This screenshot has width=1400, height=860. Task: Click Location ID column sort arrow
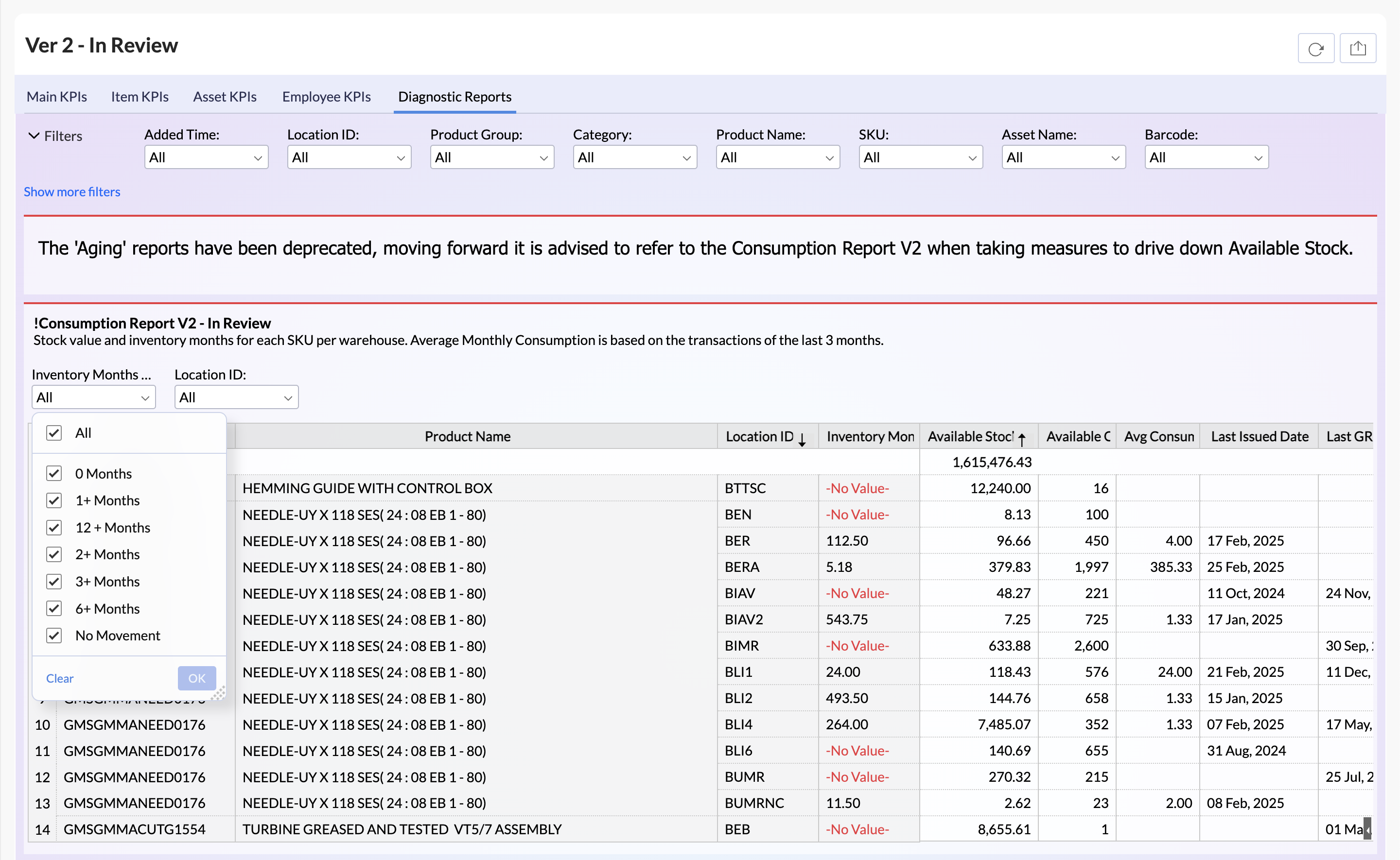coord(802,439)
